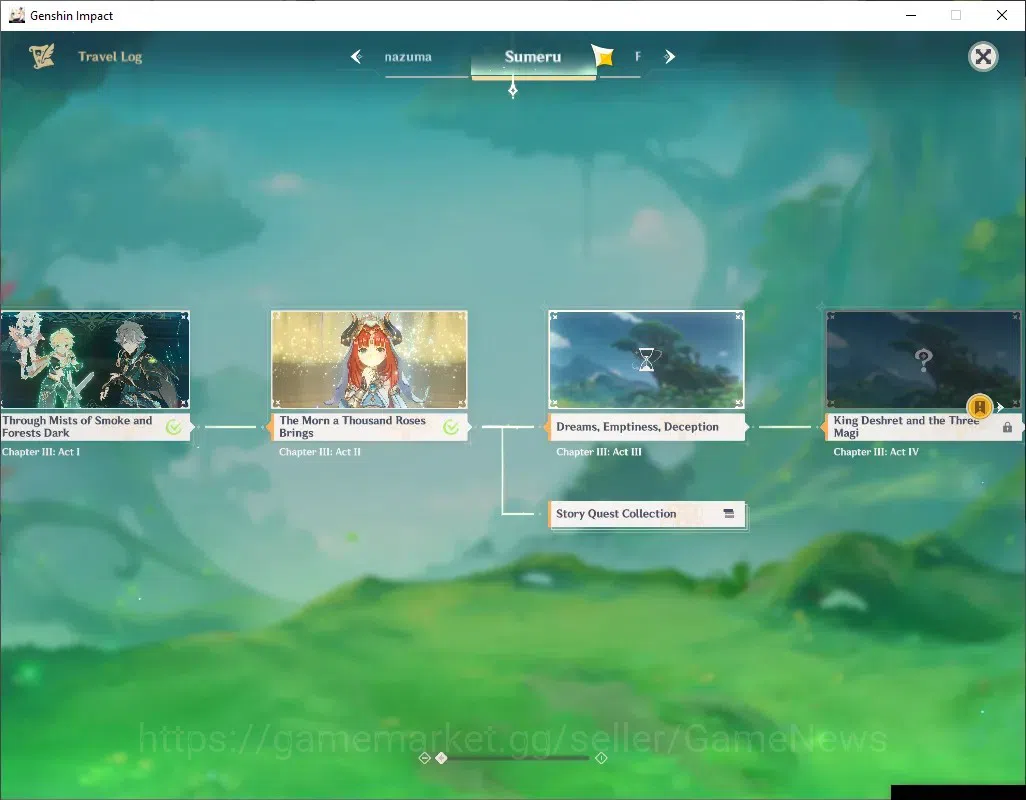
Task: Go to next region with right arrow
Action: tap(669, 57)
